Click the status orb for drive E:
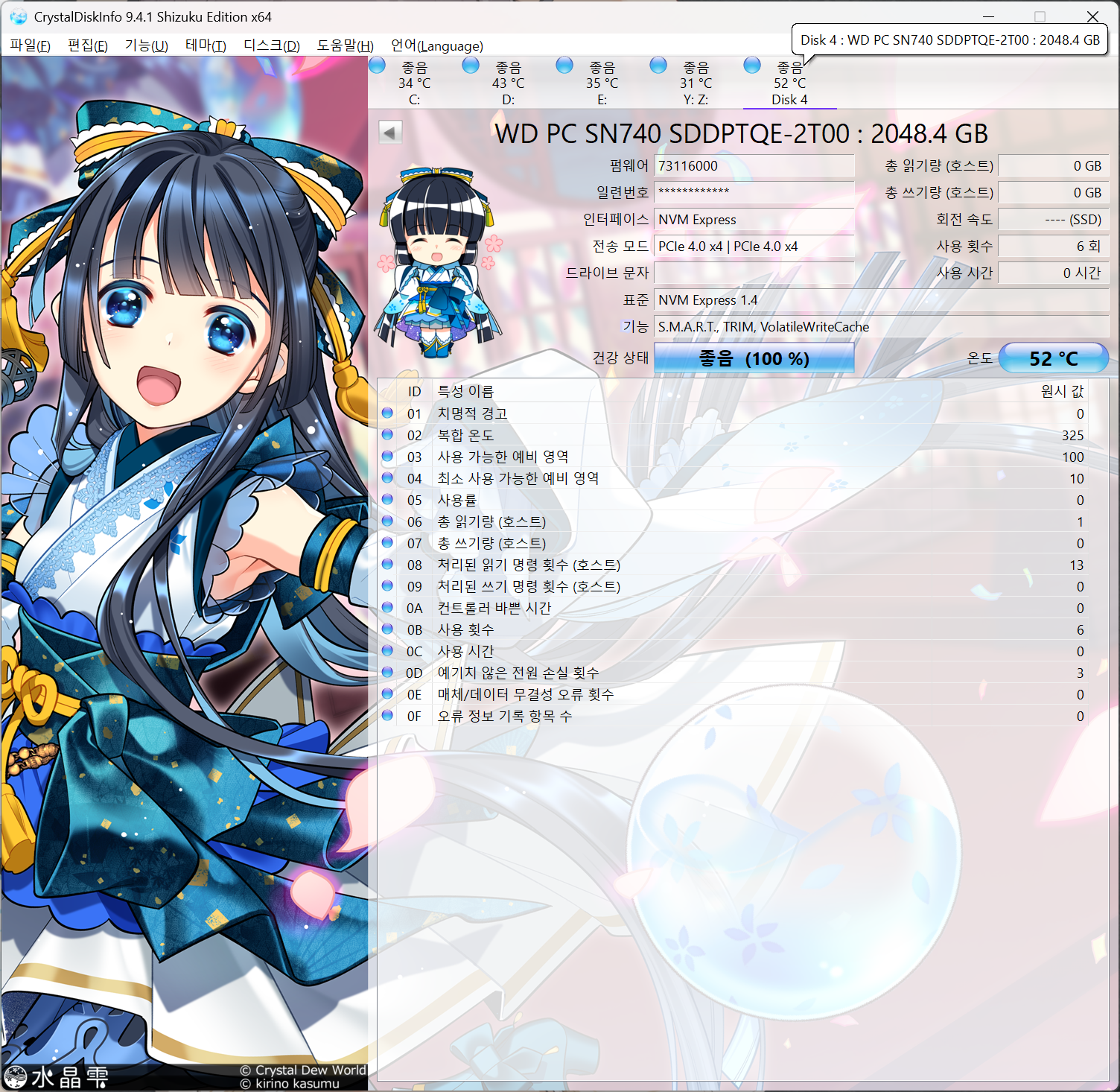This screenshot has height=1092, width=1120. 564,66
